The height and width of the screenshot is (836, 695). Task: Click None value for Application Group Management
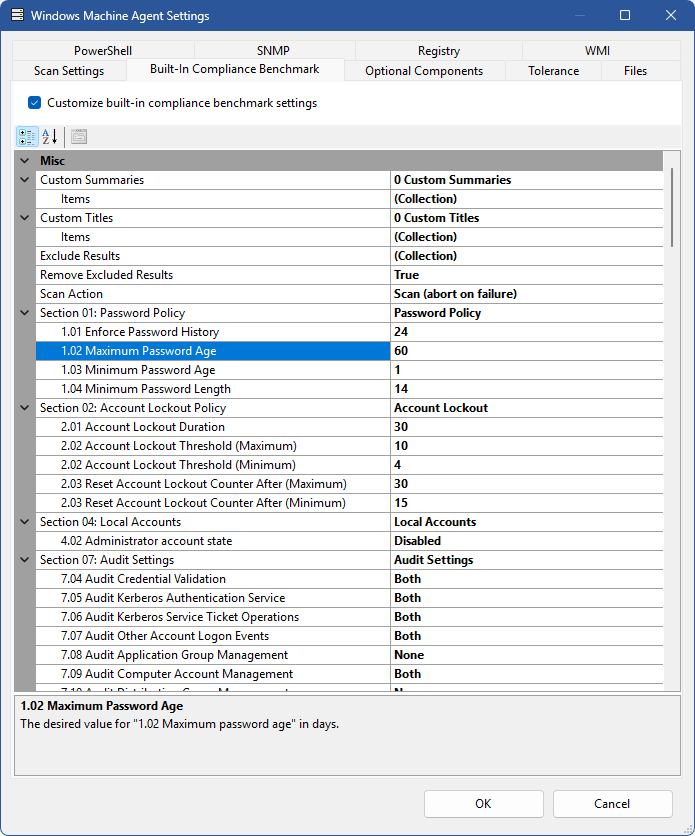click(x=527, y=655)
